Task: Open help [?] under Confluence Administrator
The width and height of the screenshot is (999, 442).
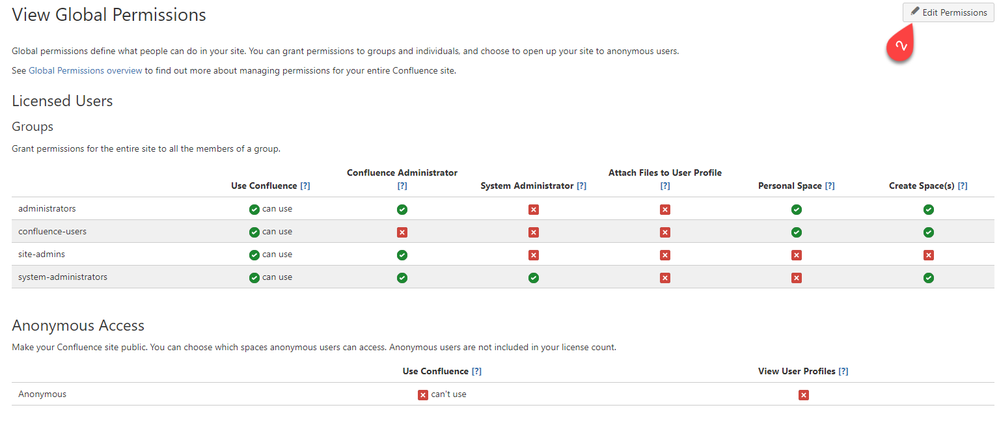Action: click(402, 186)
